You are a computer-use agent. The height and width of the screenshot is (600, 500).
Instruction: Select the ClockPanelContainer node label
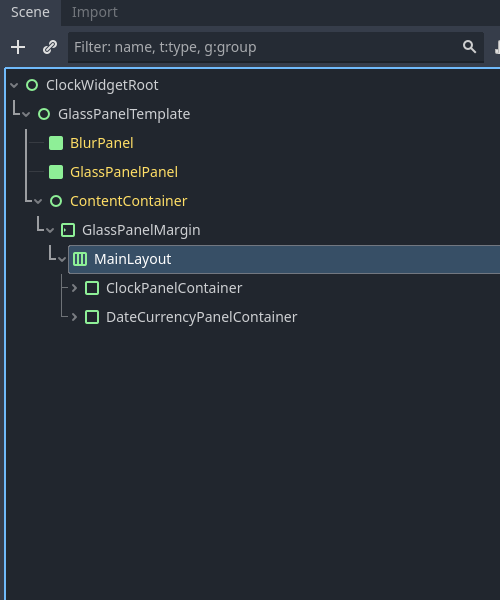(174, 288)
